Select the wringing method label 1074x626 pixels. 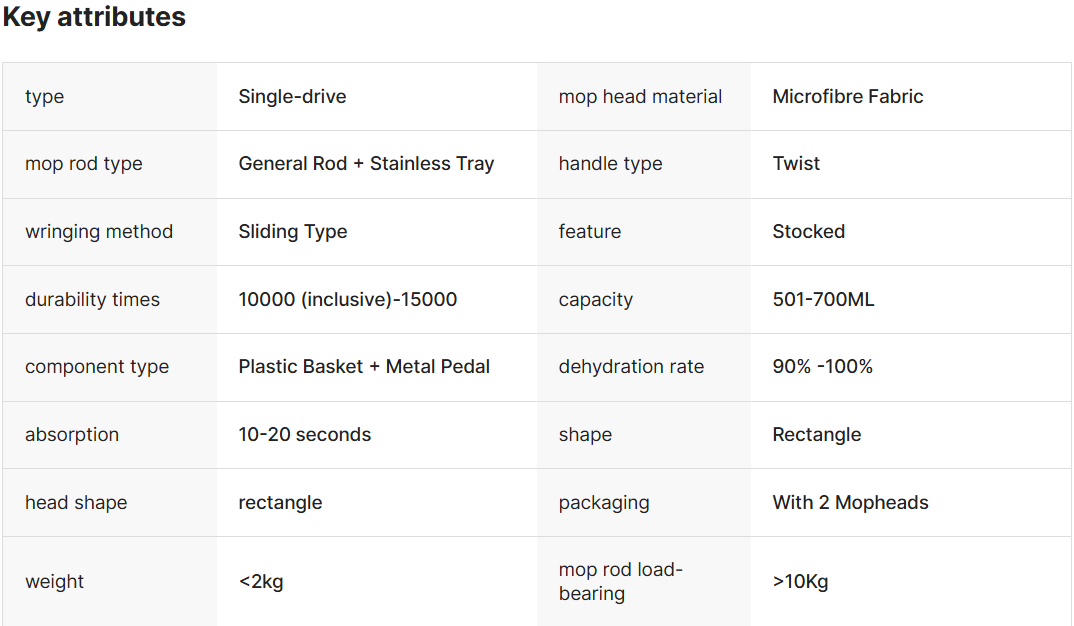pyautogui.click(x=99, y=232)
